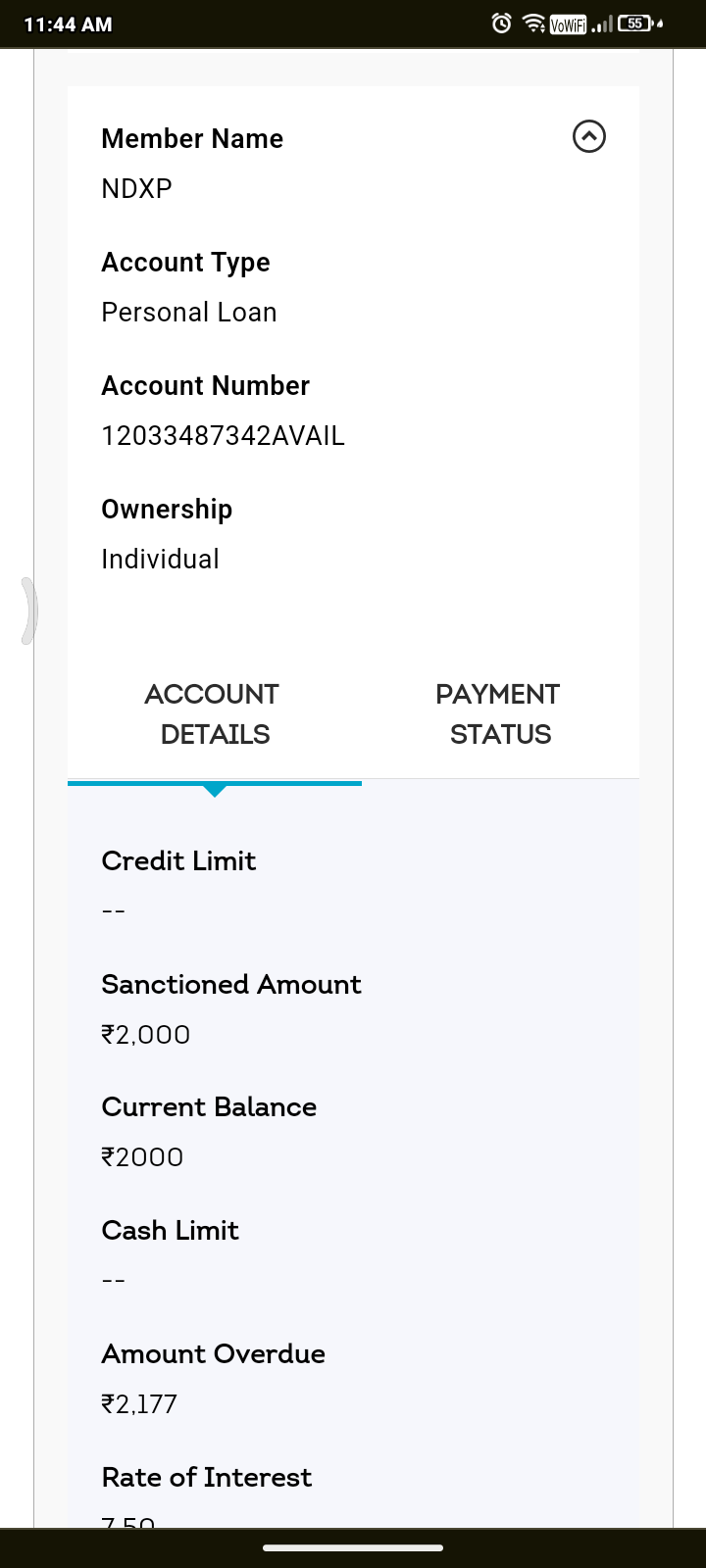Screen dimensions: 706x1568
Task: Tap the Wi-Fi icon in the status bar
Action: (x=533, y=24)
